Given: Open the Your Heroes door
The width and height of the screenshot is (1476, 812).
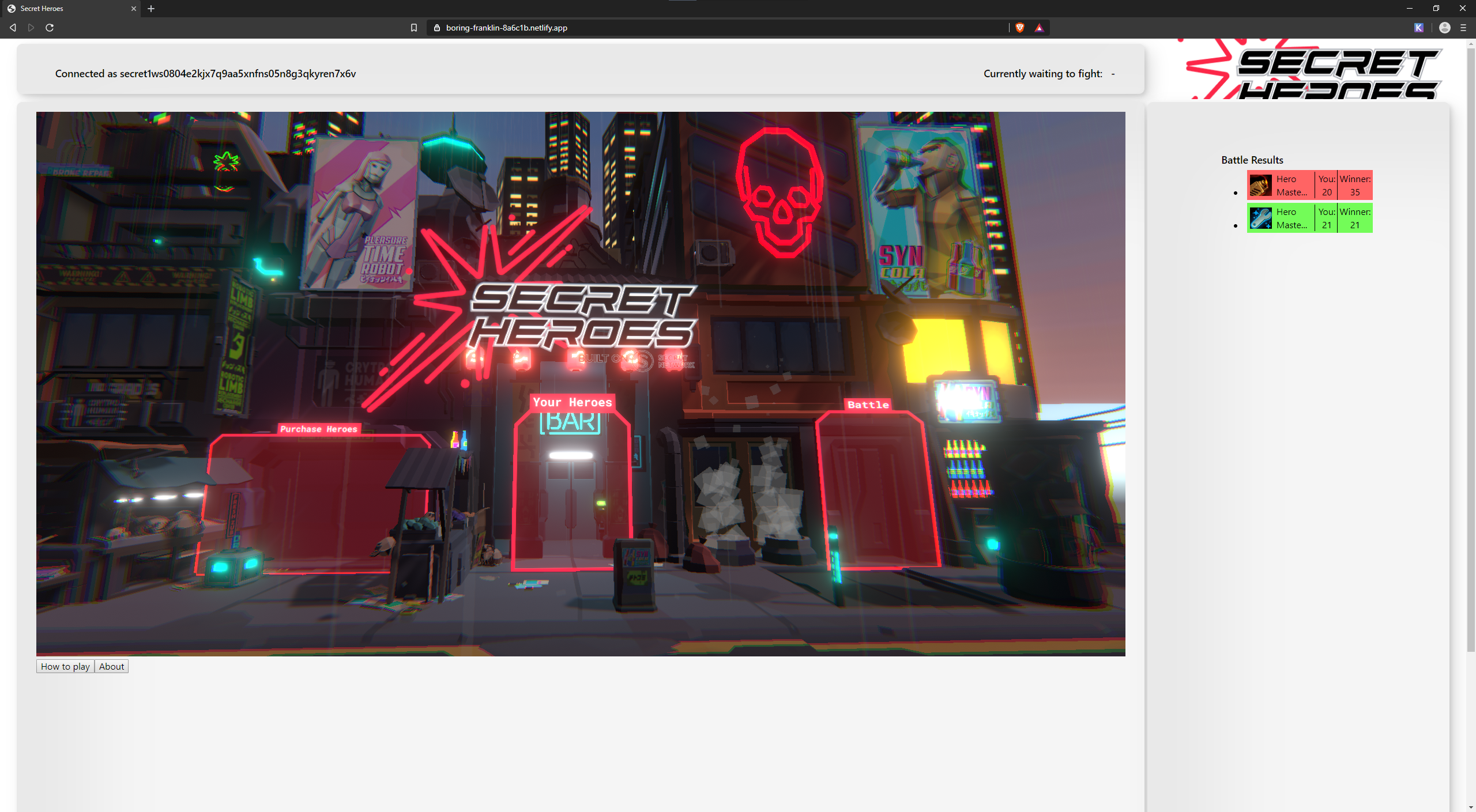Looking at the screenshot, I should tap(571, 490).
